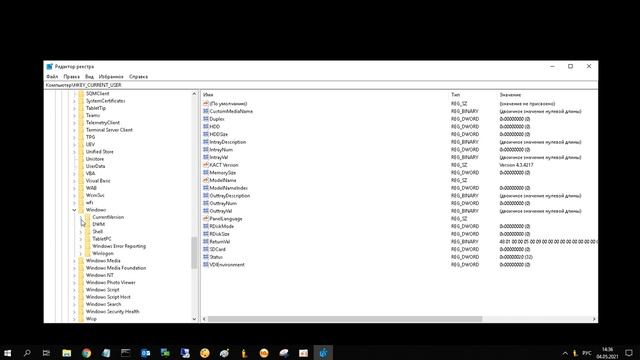This screenshot has width=640, height=360.
Task: Select the ModelNameIndex value name
Action: [x=229, y=188]
